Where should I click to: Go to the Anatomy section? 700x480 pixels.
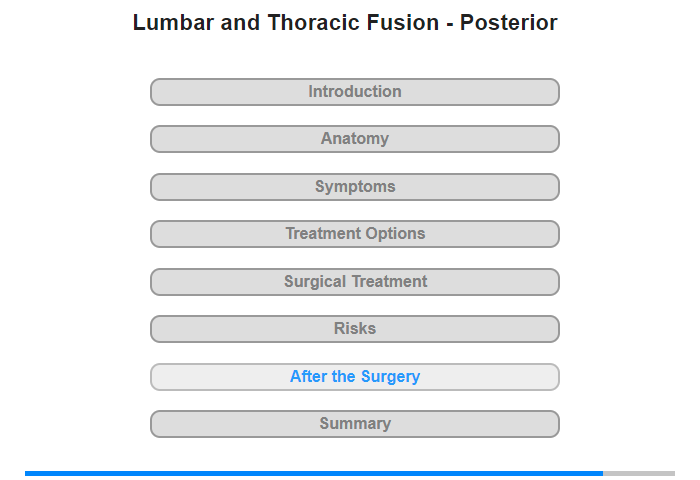click(x=354, y=139)
